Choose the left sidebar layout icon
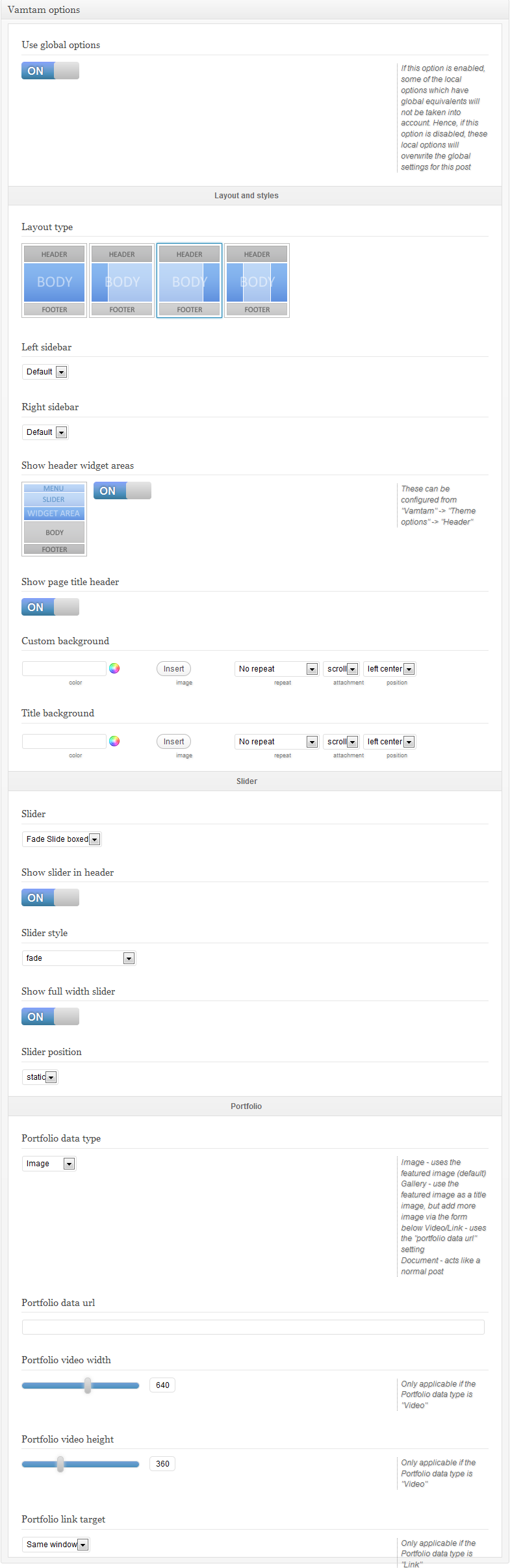 click(x=121, y=281)
